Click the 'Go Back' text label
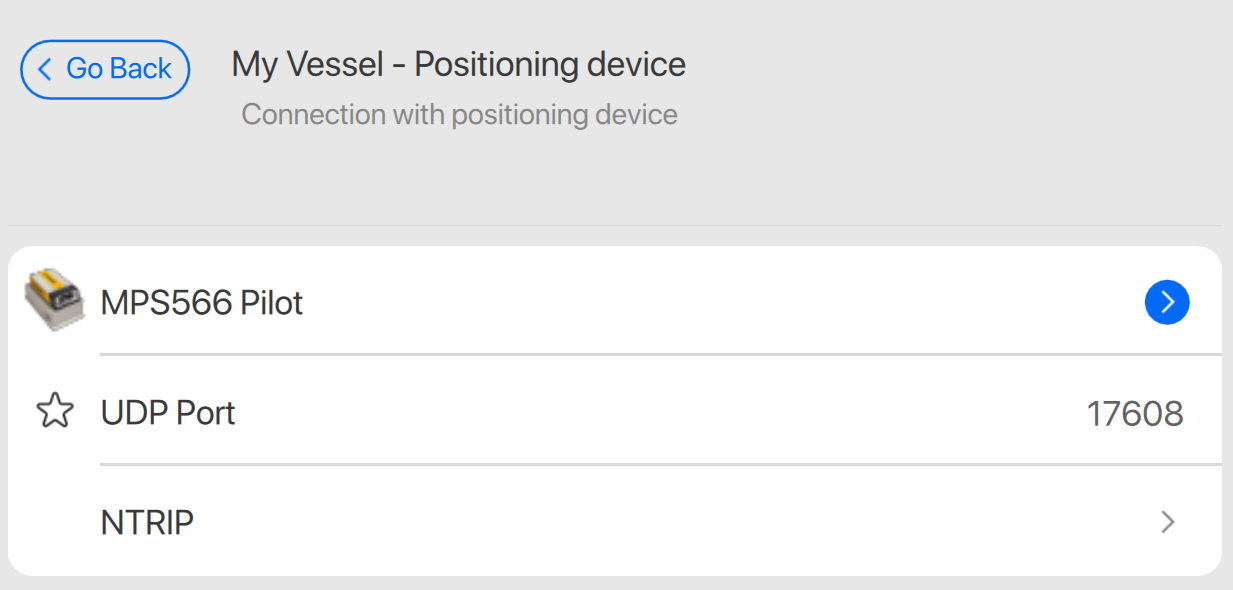This screenshot has height=590, width=1233. (119, 69)
